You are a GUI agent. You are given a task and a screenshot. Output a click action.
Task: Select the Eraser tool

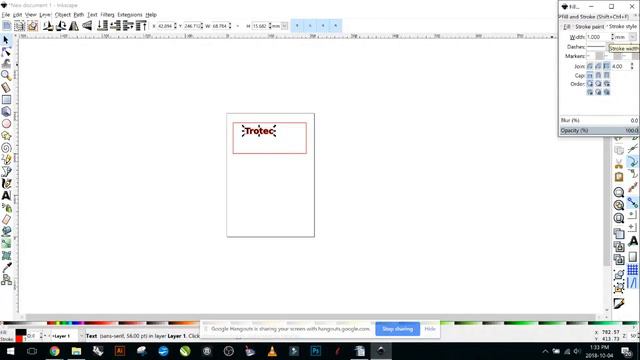[x=6, y=220]
